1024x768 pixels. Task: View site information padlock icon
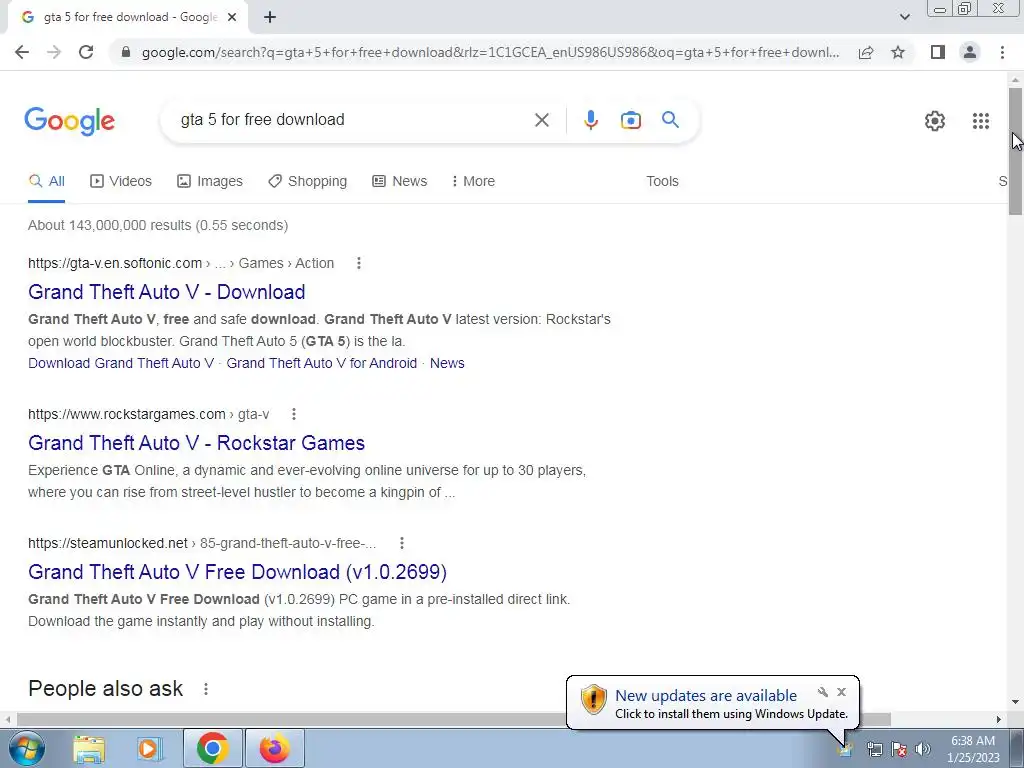point(126,52)
